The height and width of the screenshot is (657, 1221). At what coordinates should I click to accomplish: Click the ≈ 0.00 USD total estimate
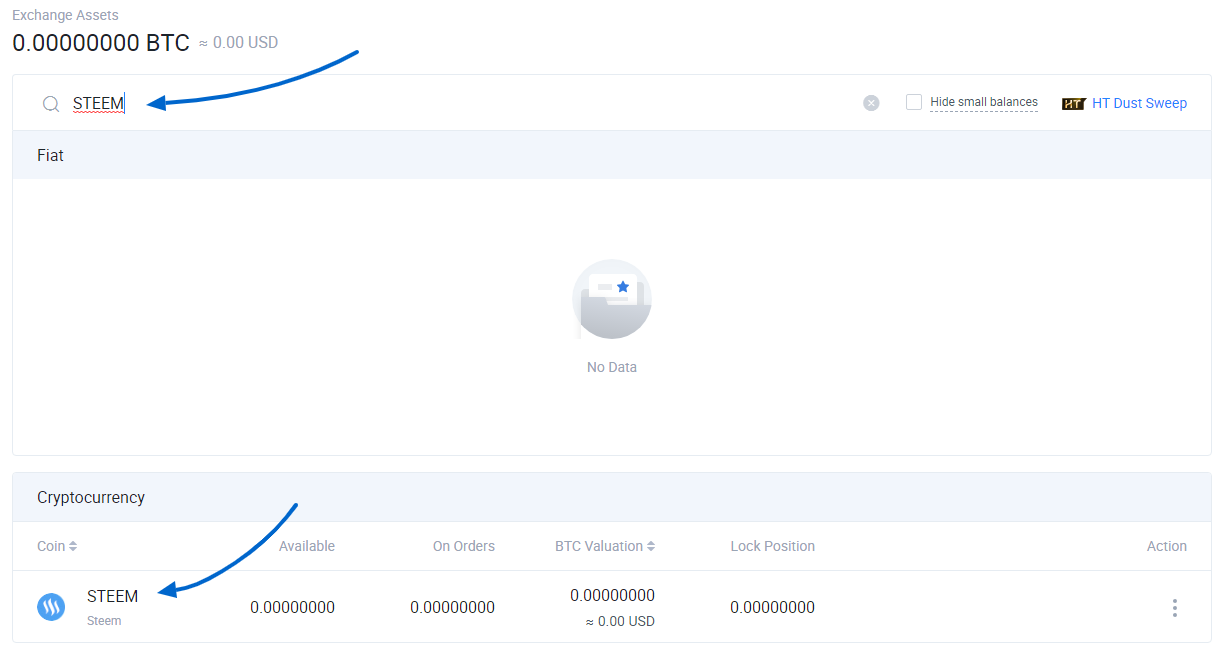click(x=237, y=43)
